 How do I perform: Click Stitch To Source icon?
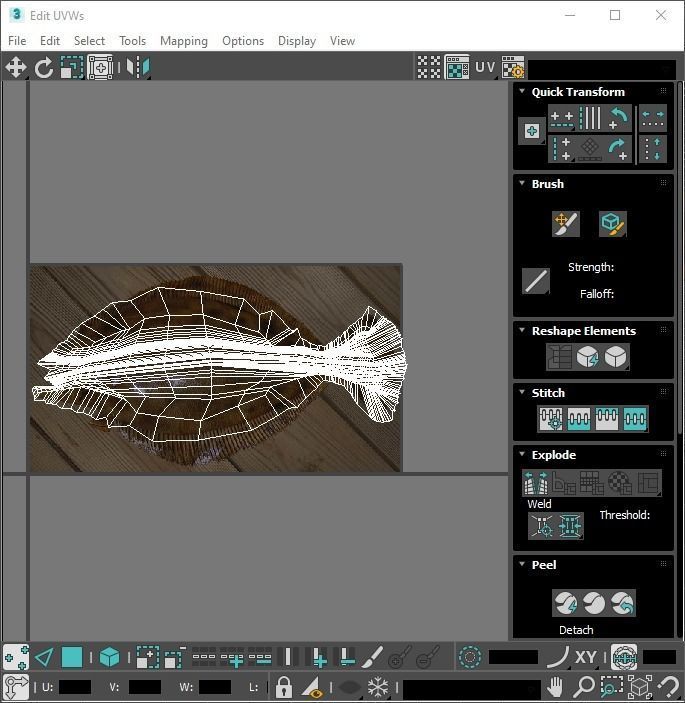(x=607, y=419)
